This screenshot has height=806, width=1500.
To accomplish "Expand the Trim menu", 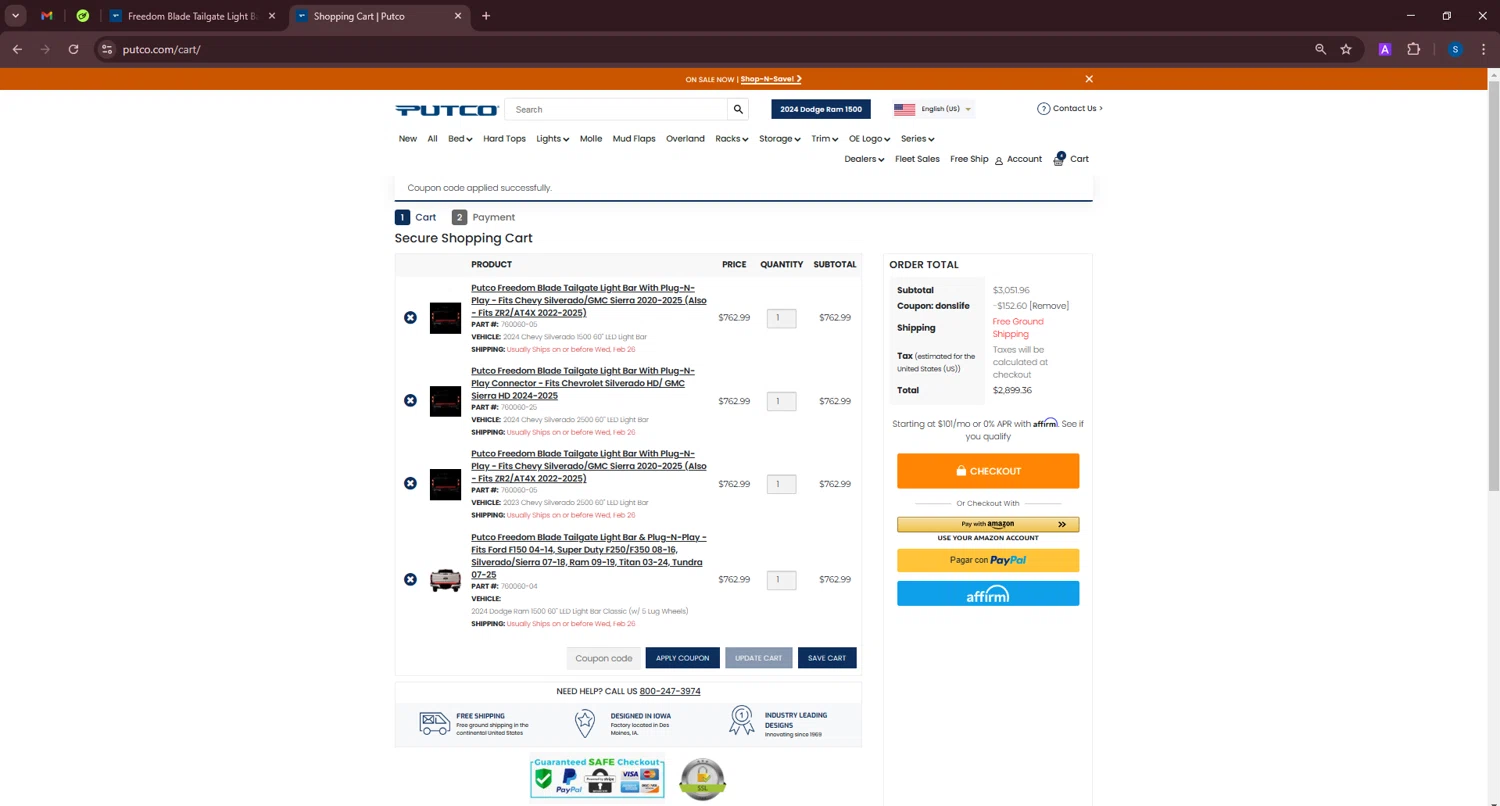I will [824, 139].
